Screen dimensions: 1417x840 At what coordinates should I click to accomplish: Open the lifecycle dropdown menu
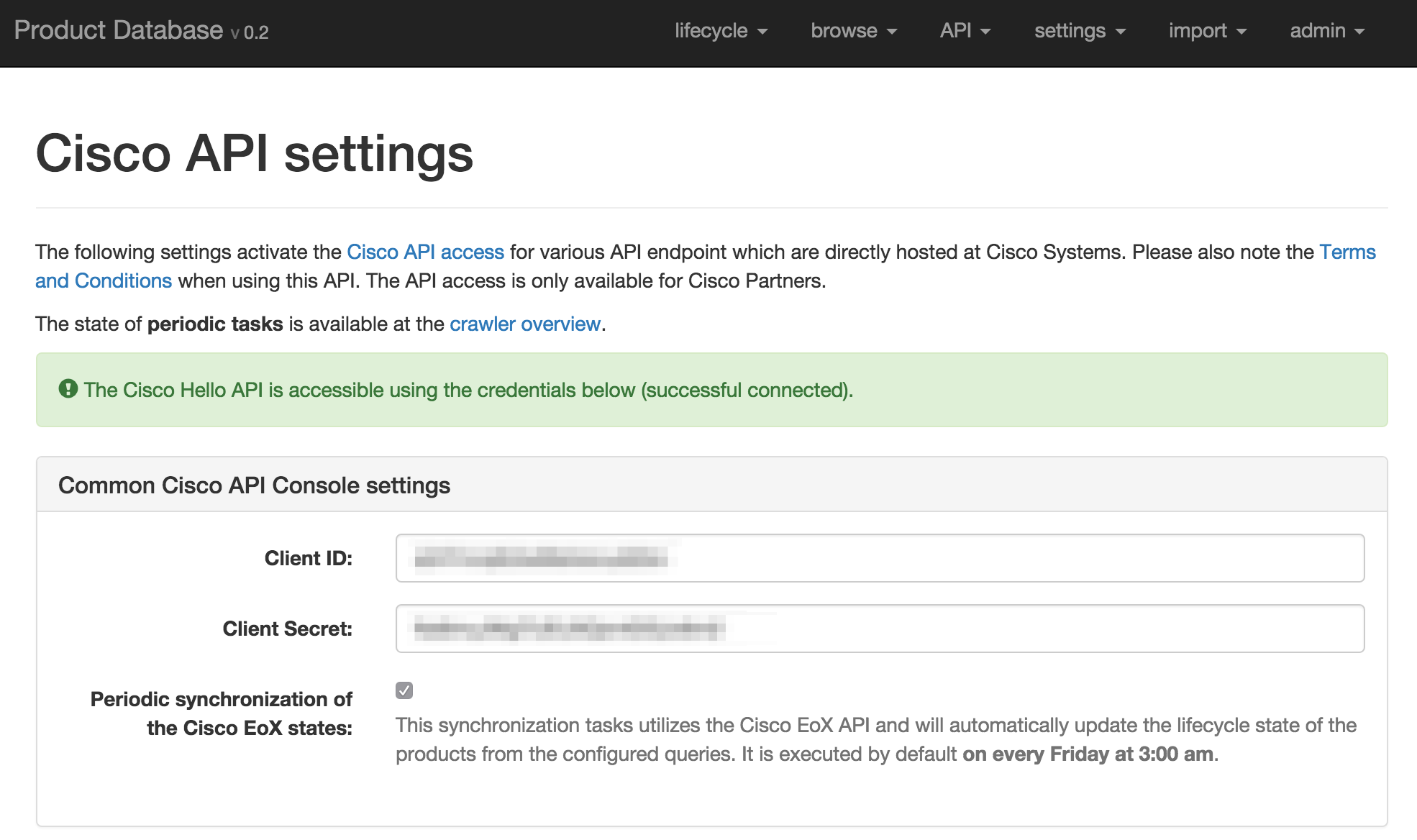[x=721, y=31]
